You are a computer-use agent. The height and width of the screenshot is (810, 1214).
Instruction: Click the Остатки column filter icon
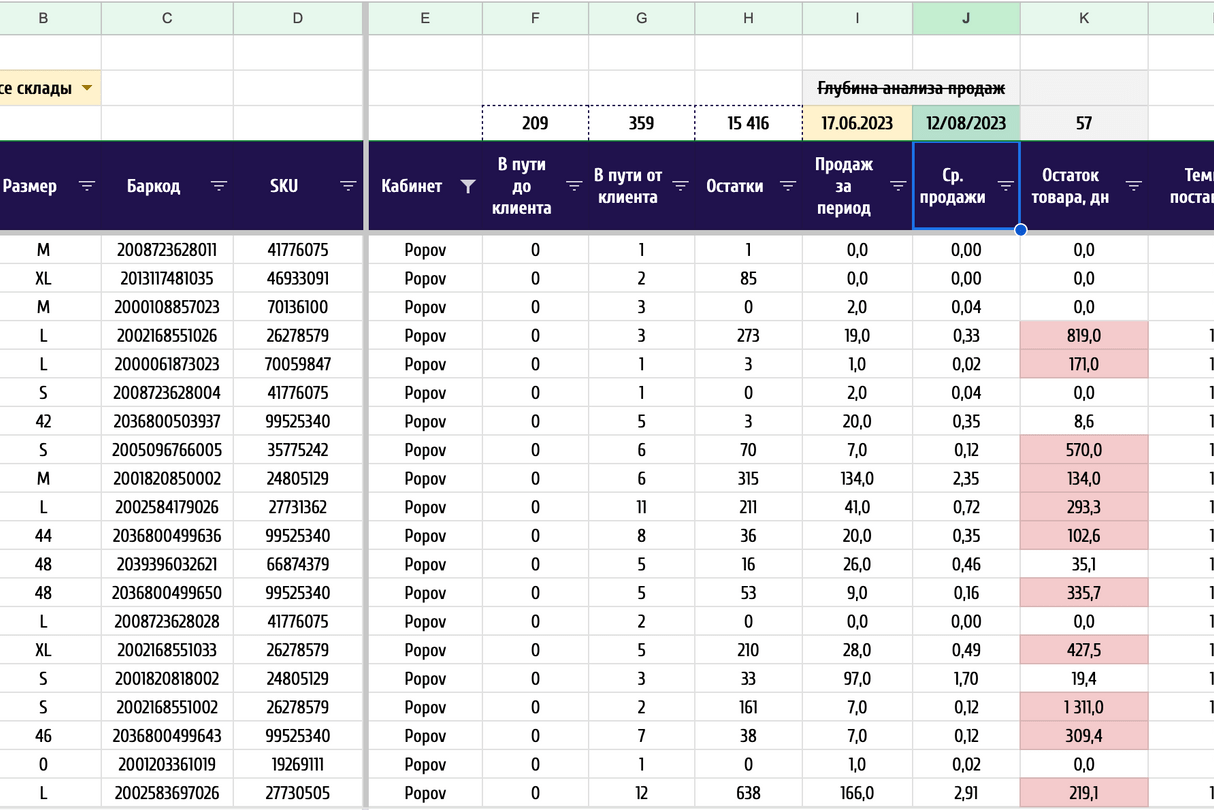tap(788, 186)
